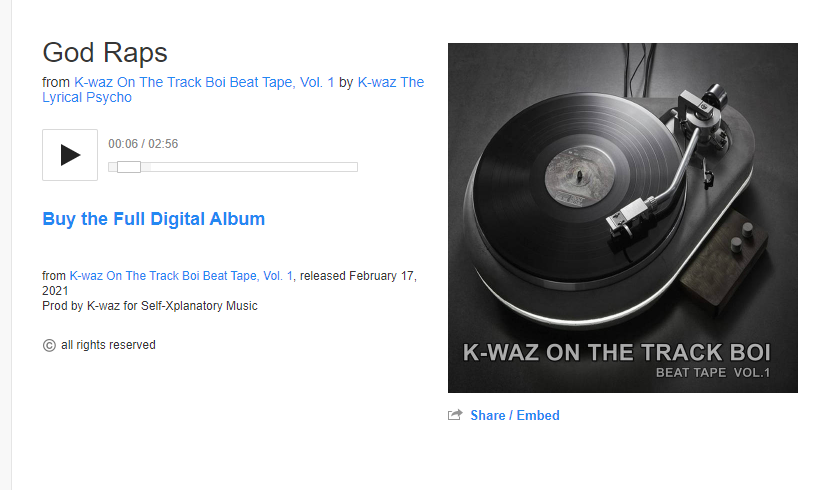
Task: Click the all rights reserved text
Action: click(108, 345)
